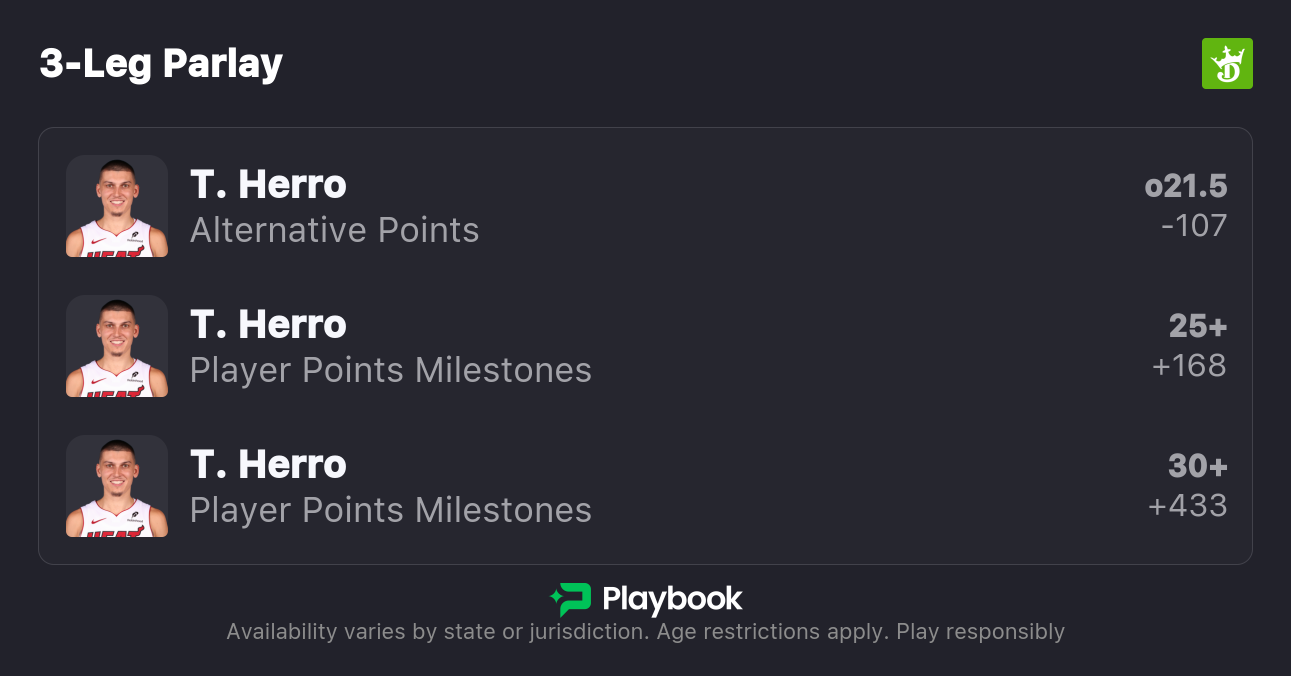Open the Playbook wordmark text
The width and height of the screenshot is (1291, 676).
[672, 600]
